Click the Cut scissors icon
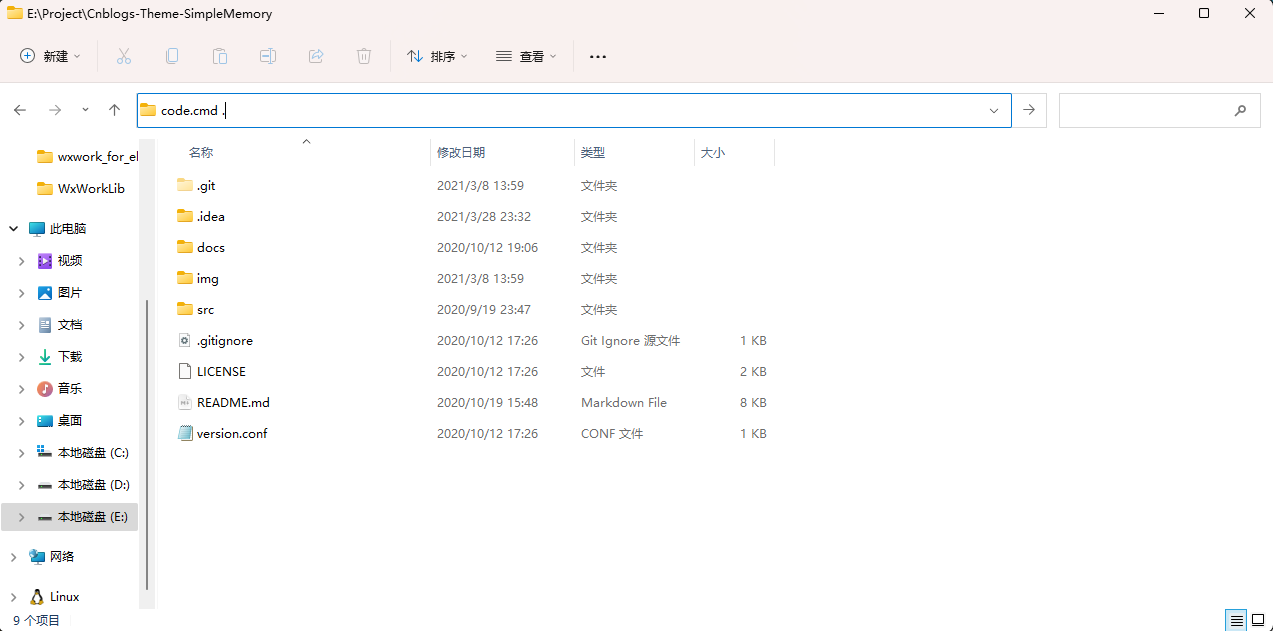The height and width of the screenshot is (631, 1273). [124, 57]
